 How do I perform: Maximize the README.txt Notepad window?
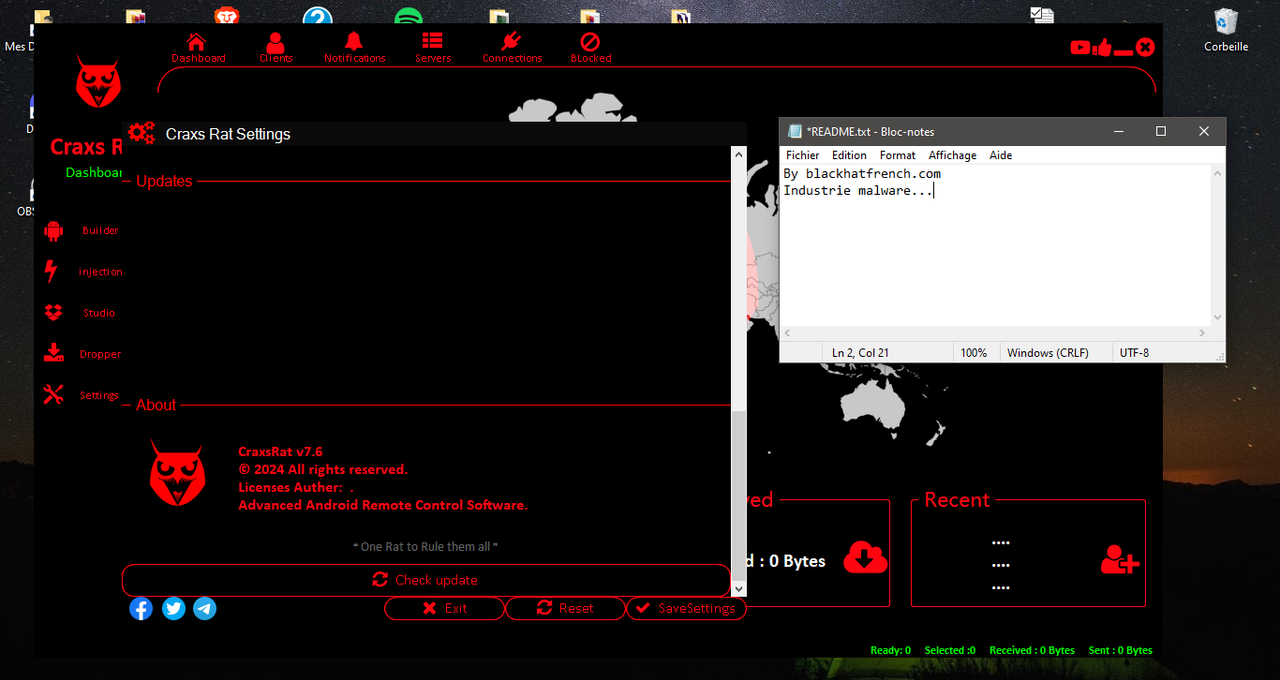[1160, 131]
